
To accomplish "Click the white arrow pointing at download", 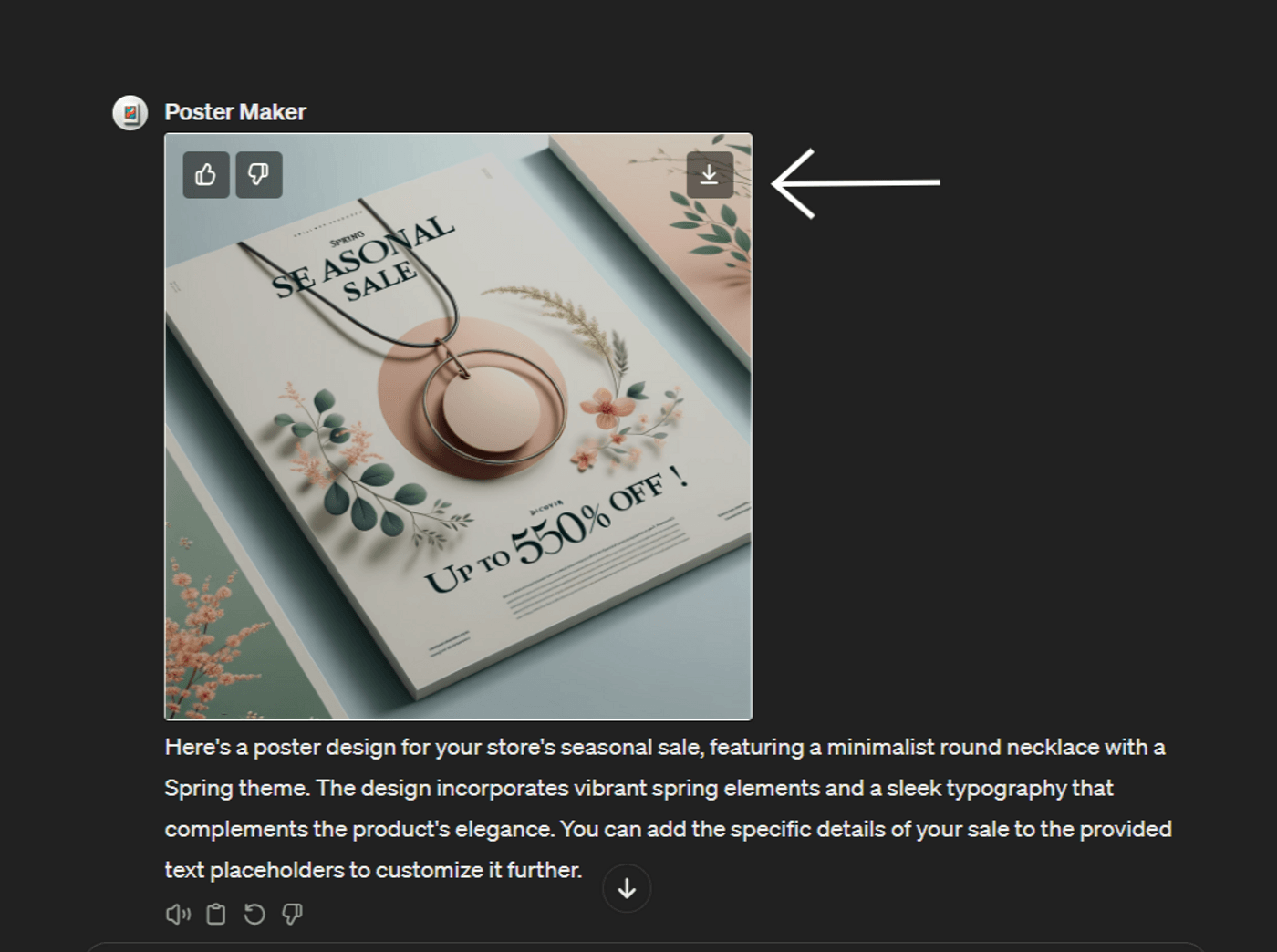I will (x=856, y=183).
